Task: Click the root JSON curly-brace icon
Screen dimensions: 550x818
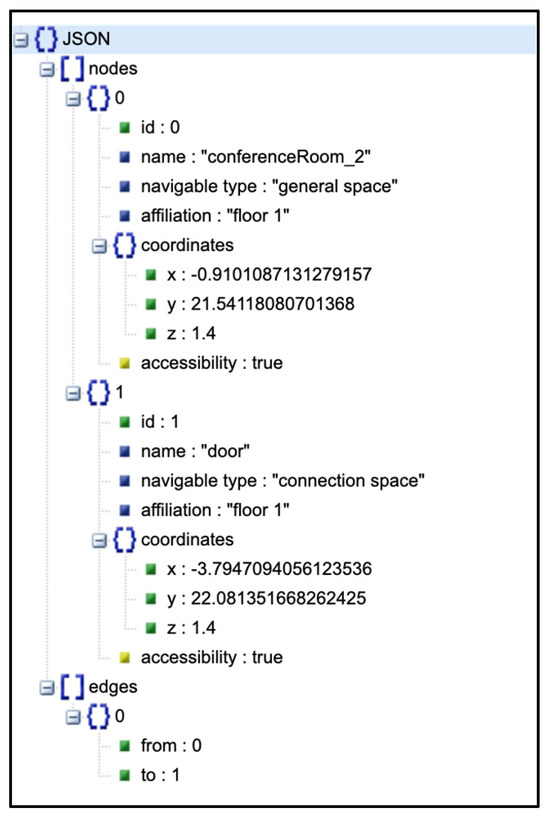Action: click(x=46, y=40)
